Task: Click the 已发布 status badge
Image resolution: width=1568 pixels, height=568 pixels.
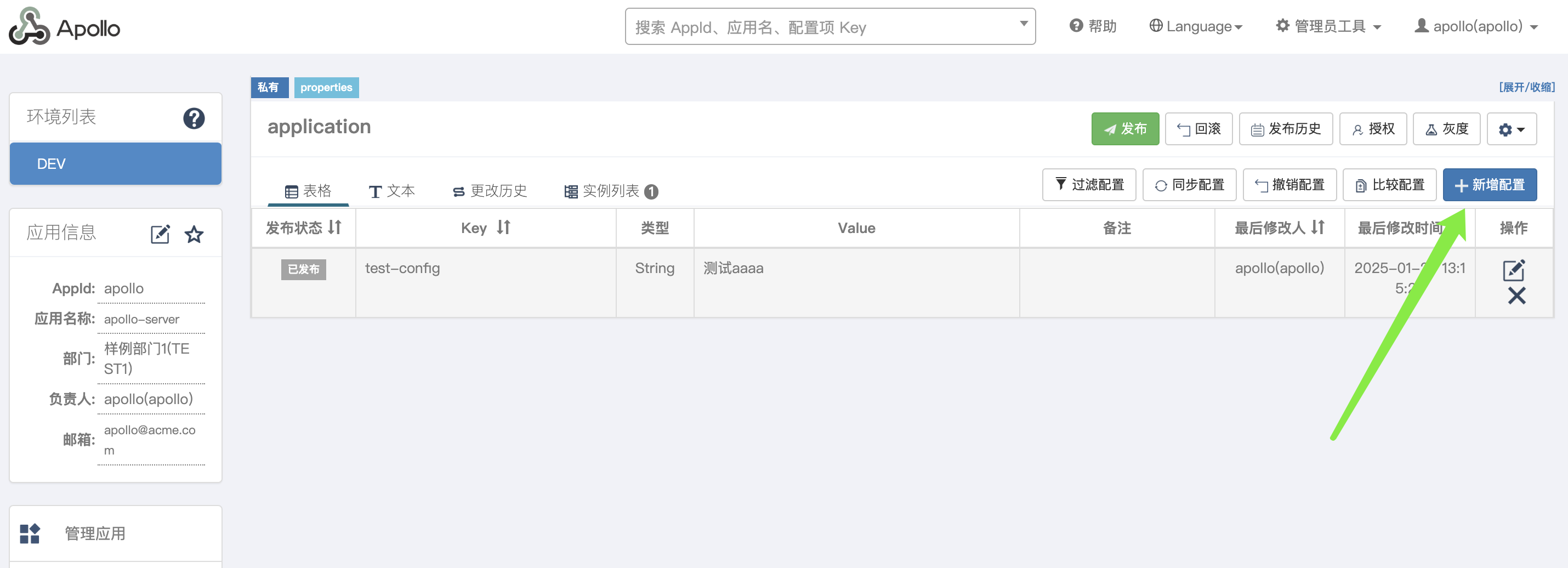Action: click(x=303, y=269)
